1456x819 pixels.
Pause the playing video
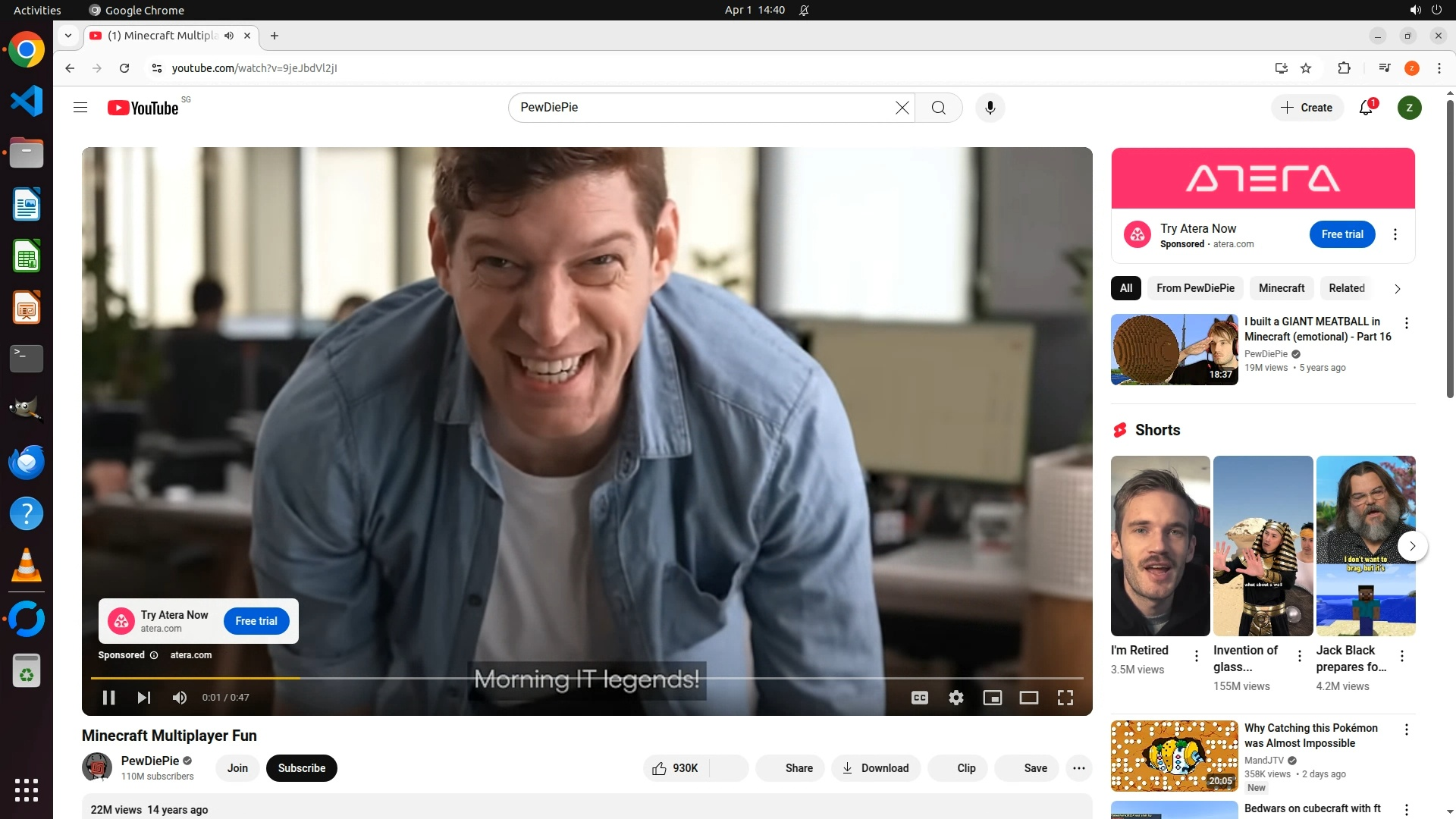108,698
